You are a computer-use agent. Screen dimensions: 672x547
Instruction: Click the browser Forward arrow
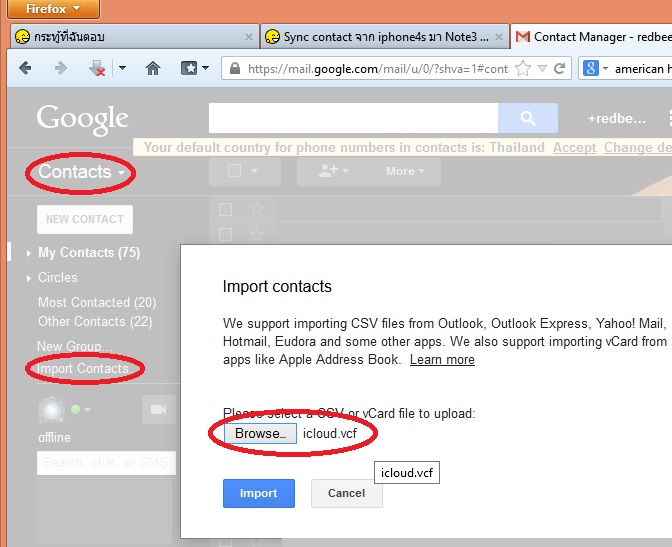point(60,68)
